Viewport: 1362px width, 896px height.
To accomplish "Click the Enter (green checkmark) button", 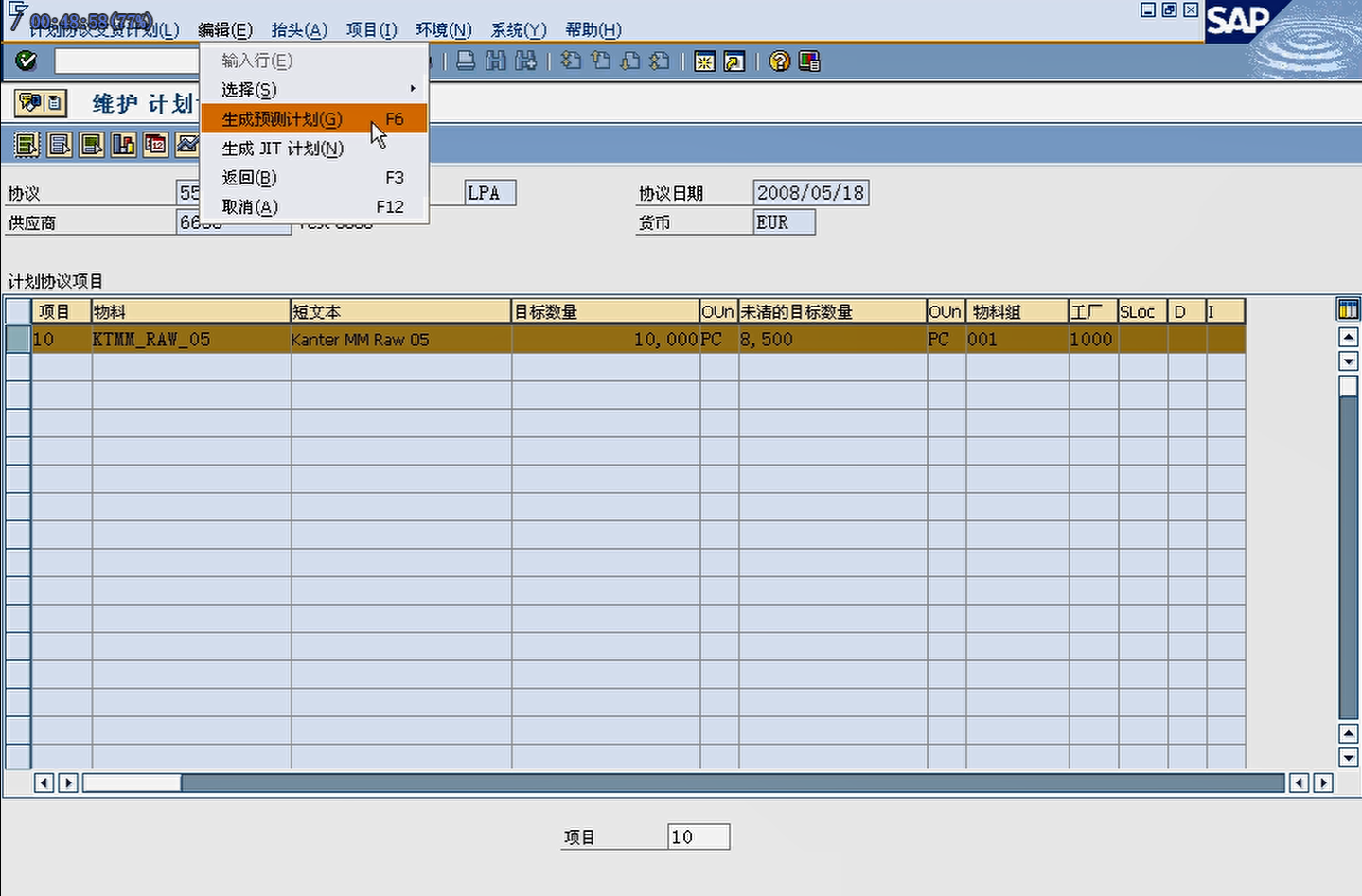I will [27, 60].
